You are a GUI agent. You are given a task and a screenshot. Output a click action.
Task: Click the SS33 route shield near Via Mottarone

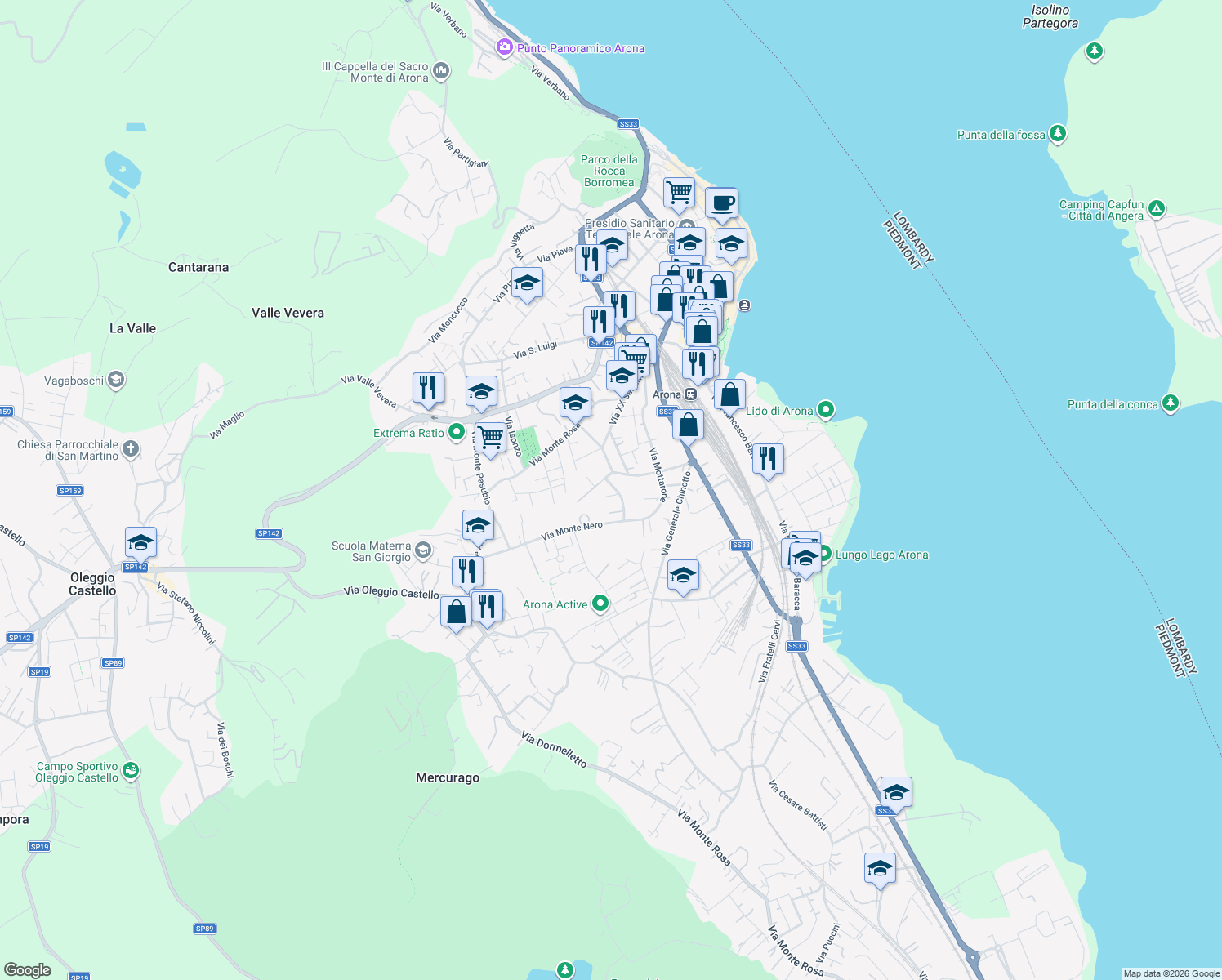pos(742,545)
